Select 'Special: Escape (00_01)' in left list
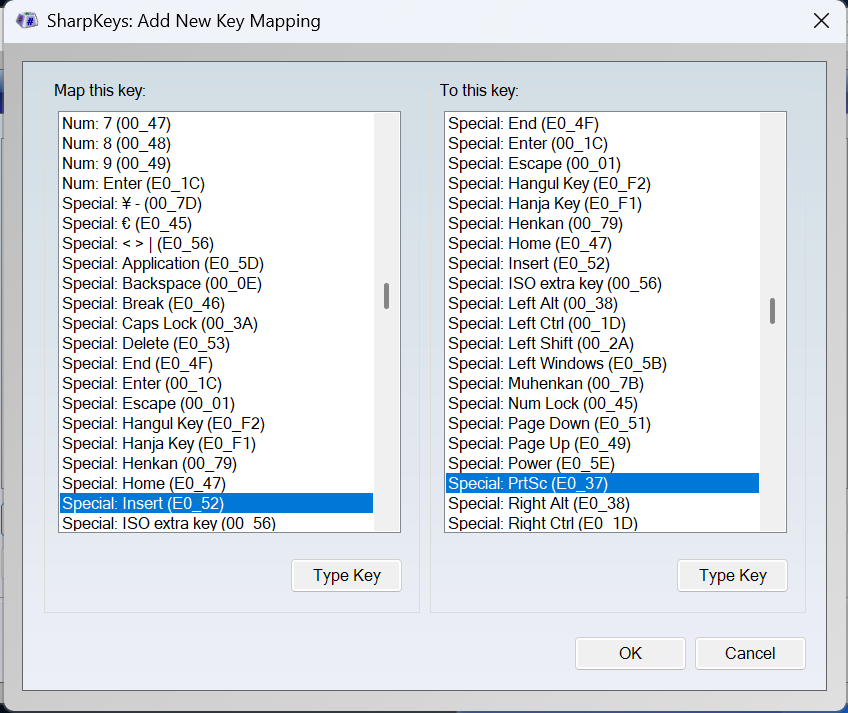Image resolution: width=848 pixels, height=713 pixels. (216, 404)
